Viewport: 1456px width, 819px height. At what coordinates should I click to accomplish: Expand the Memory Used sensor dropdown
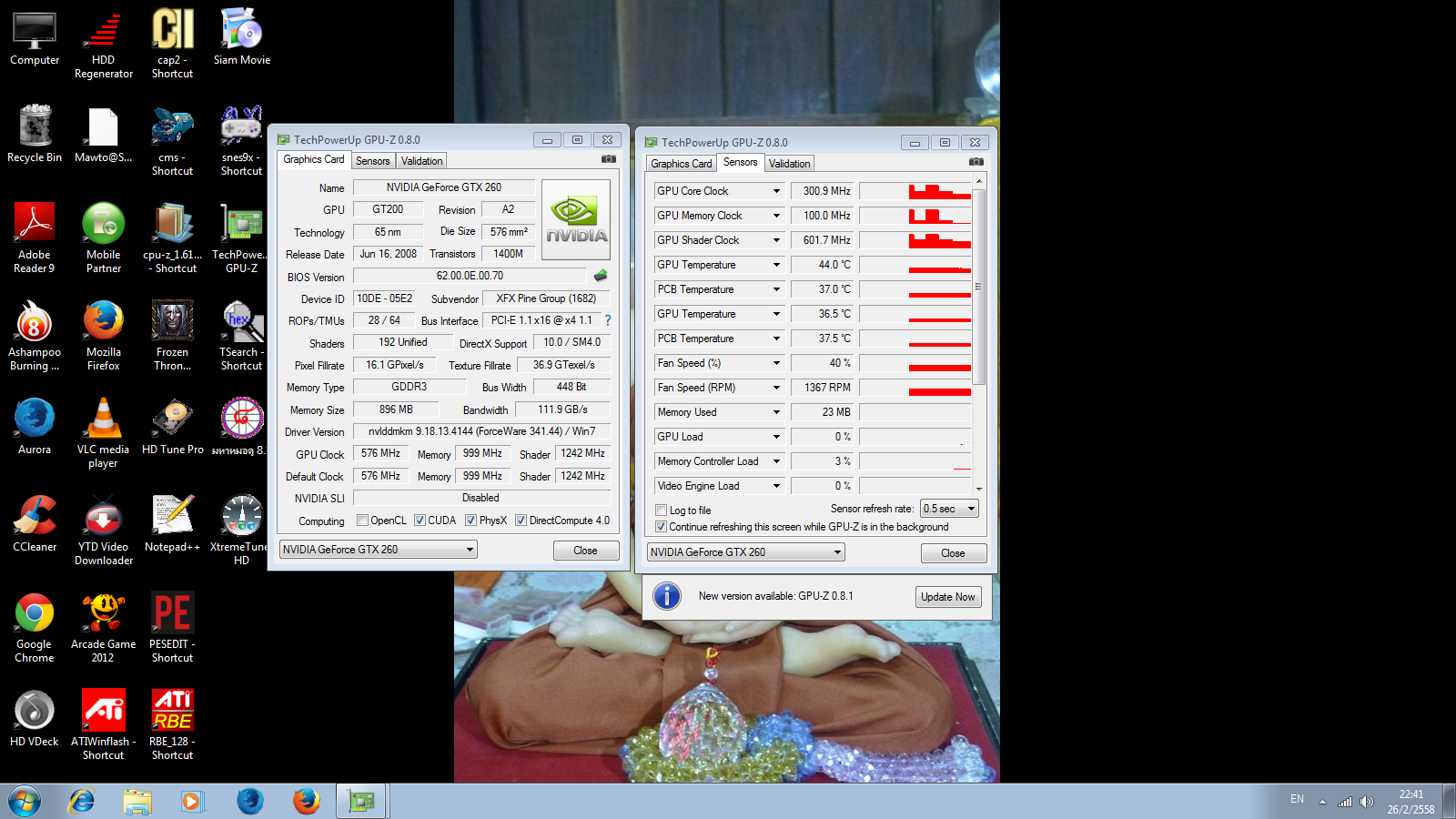click(x=776, y=412)
